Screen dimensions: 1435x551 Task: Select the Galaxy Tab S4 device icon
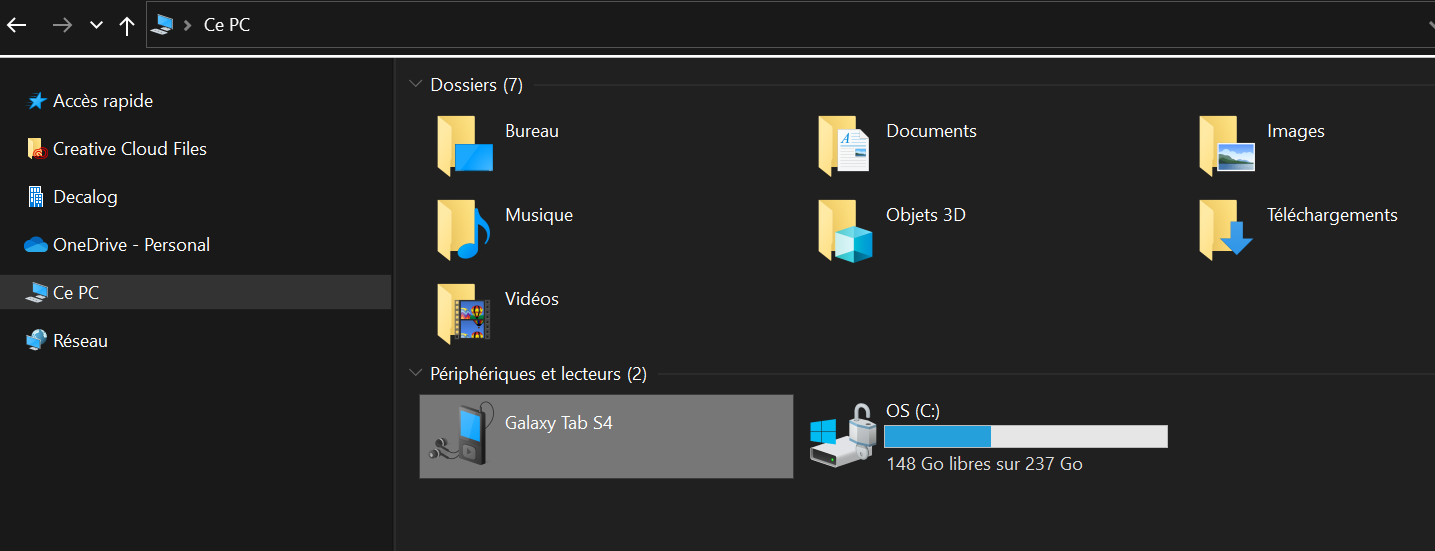[x=462, y=436]
